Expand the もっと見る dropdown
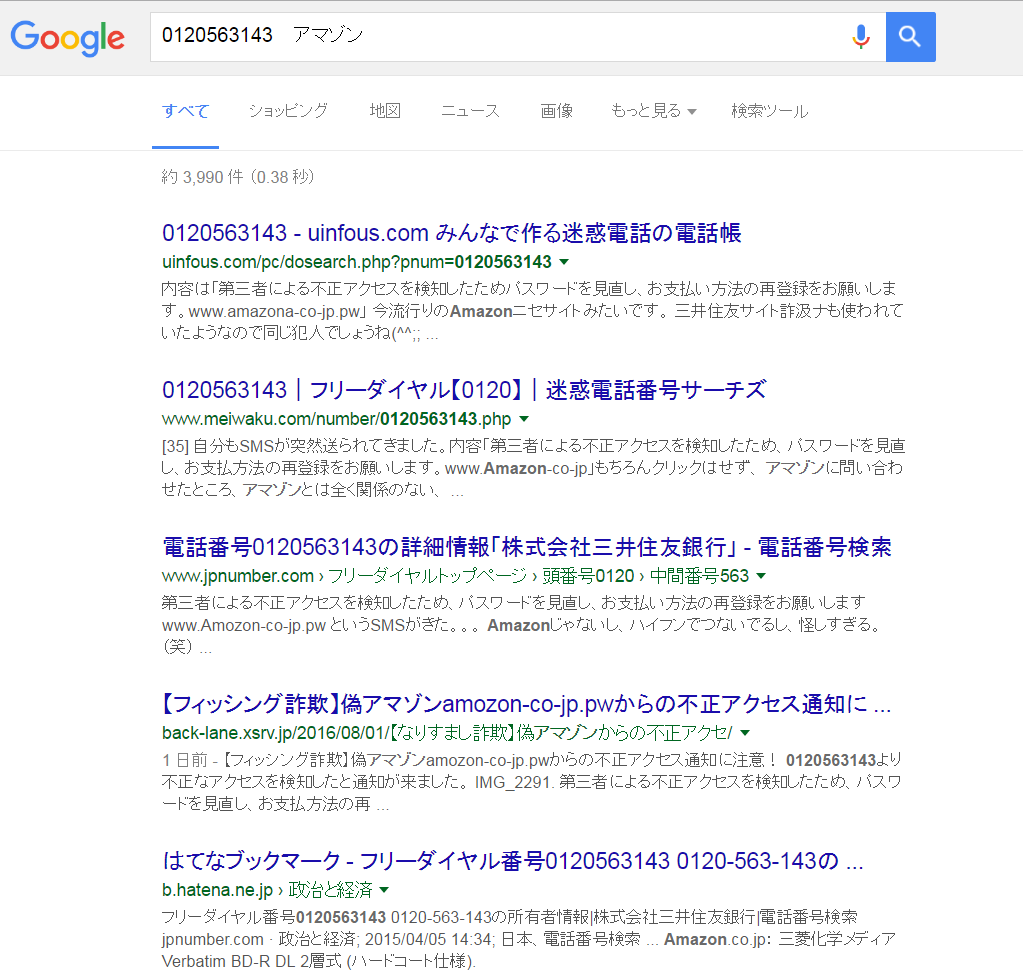 click(x=654, y=111)
